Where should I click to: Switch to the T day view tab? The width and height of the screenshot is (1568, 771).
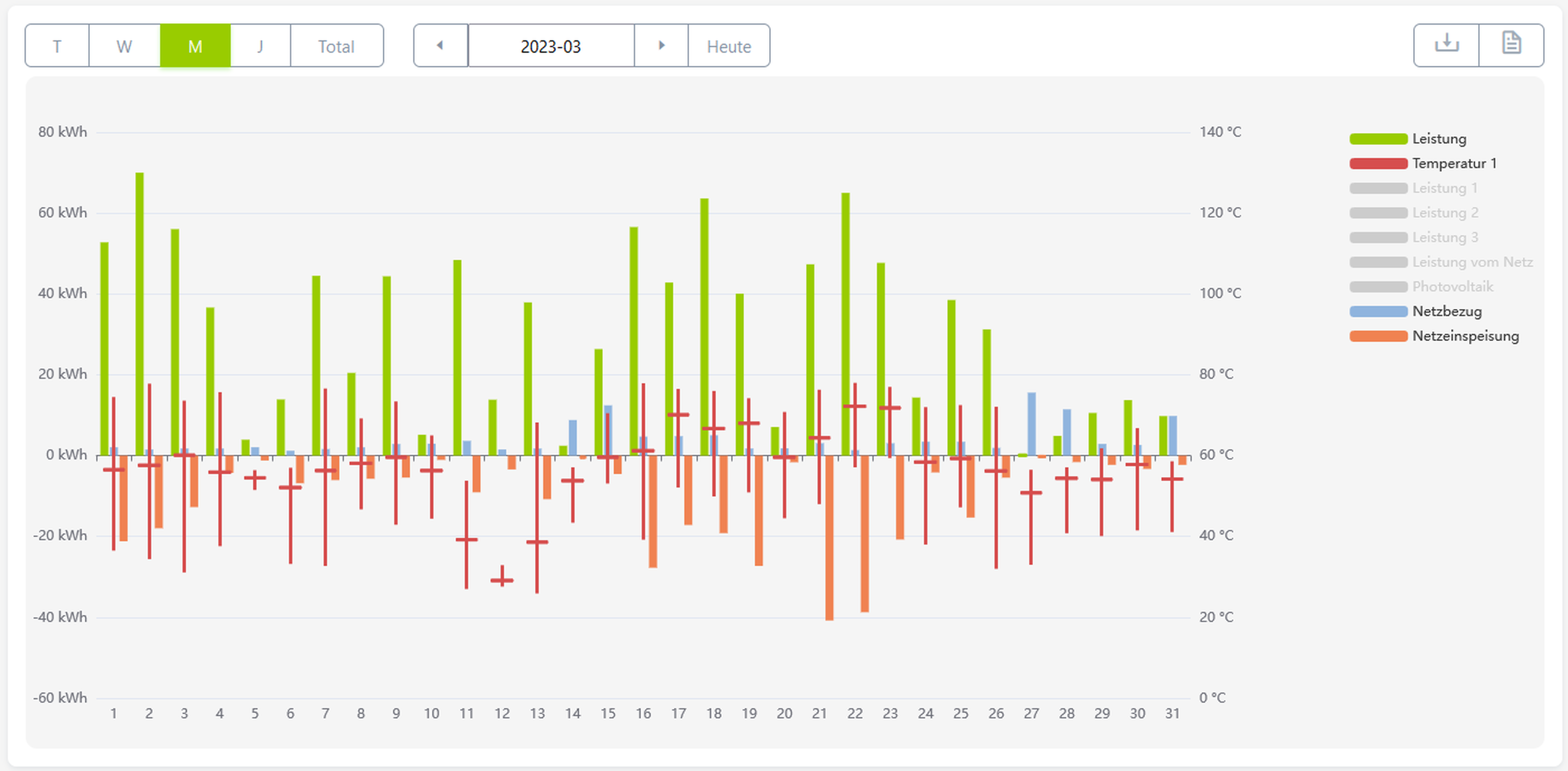(x=57, y=46)
